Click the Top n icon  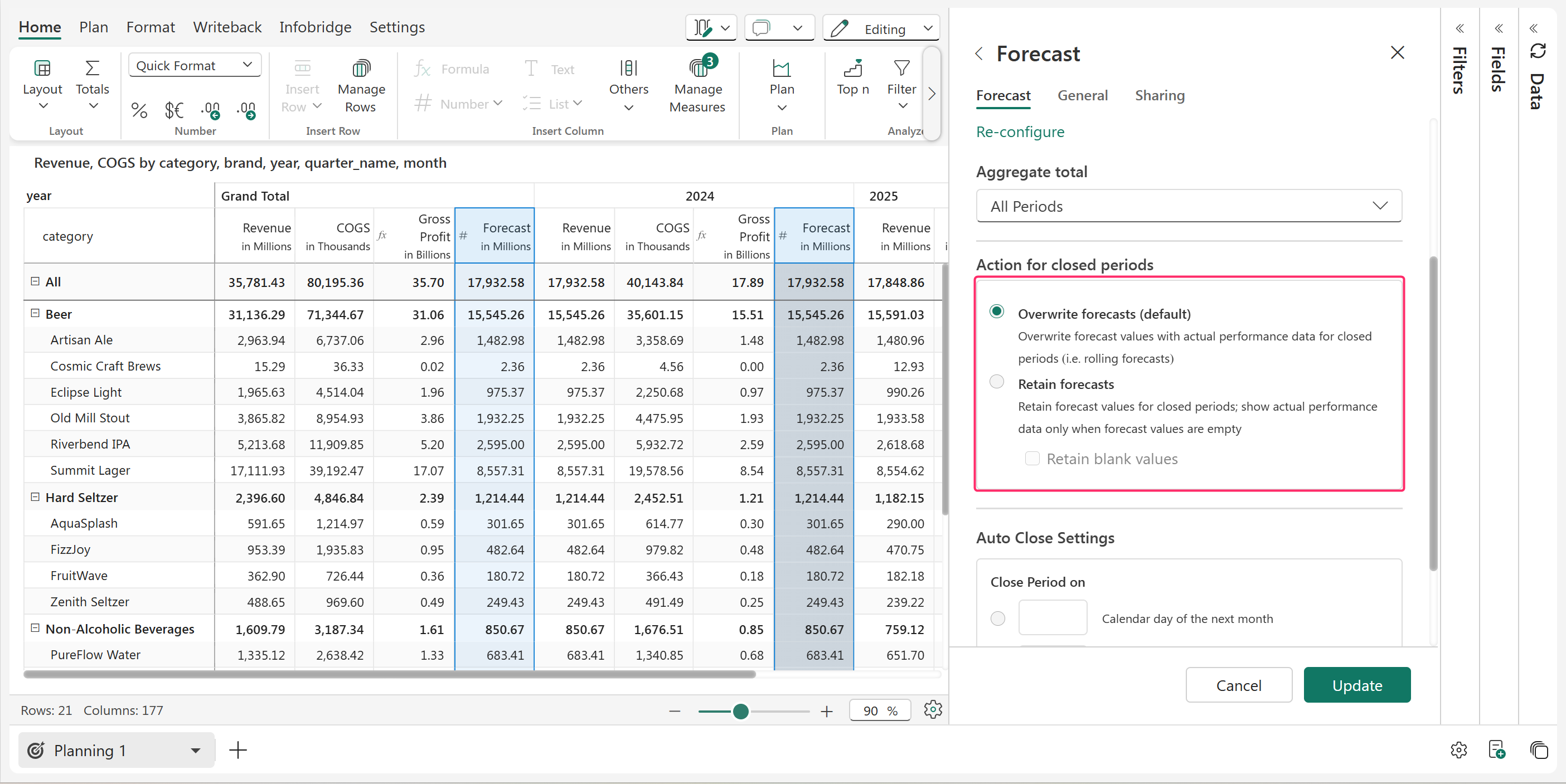point(852,69)
